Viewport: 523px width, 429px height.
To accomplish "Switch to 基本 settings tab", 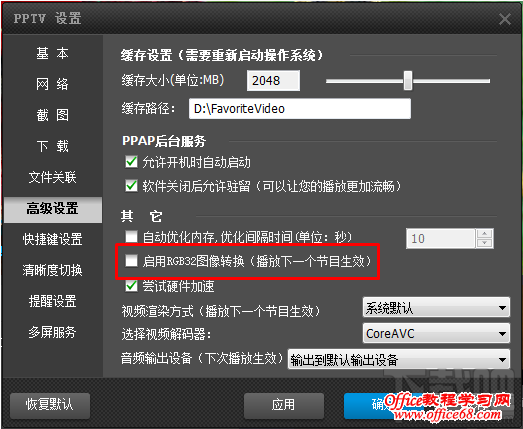I will click(x=53, y=53).
